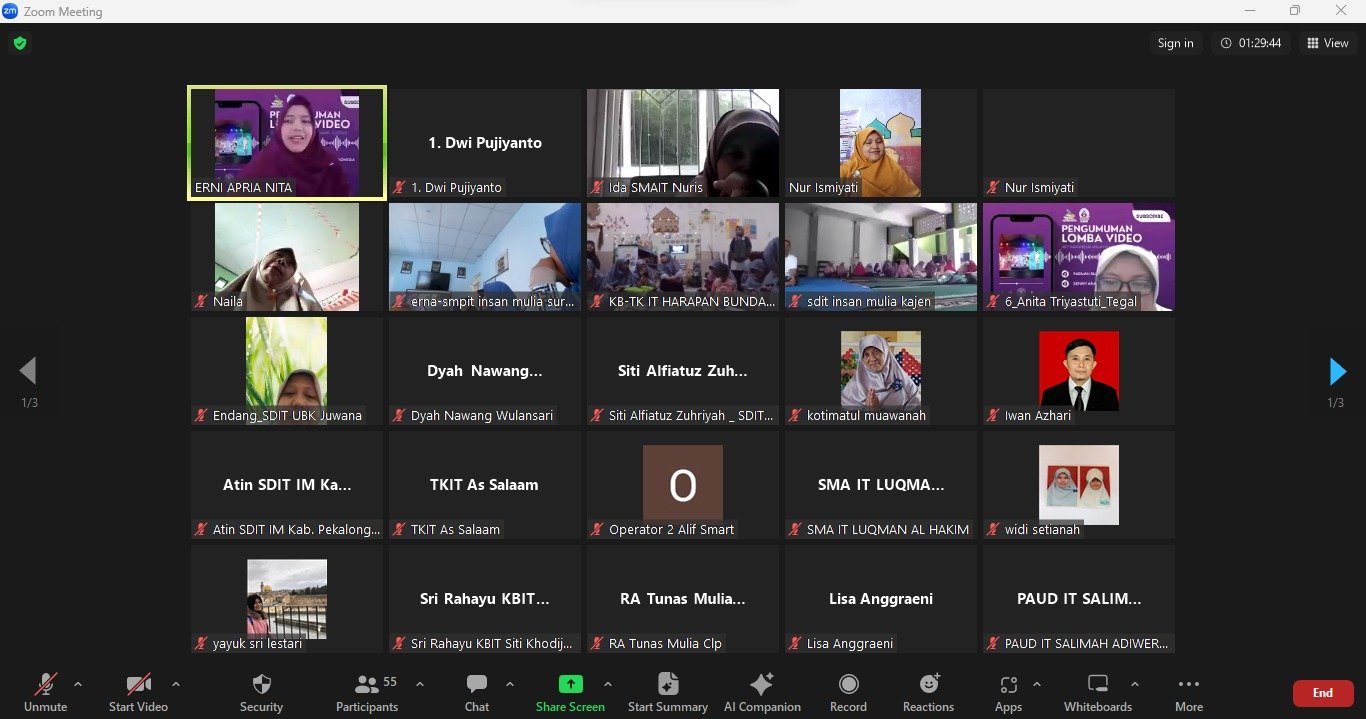Toggle Start Video camera on
Image resolution: width=1366 pixels, height=719 pixels.
(138, 685)
